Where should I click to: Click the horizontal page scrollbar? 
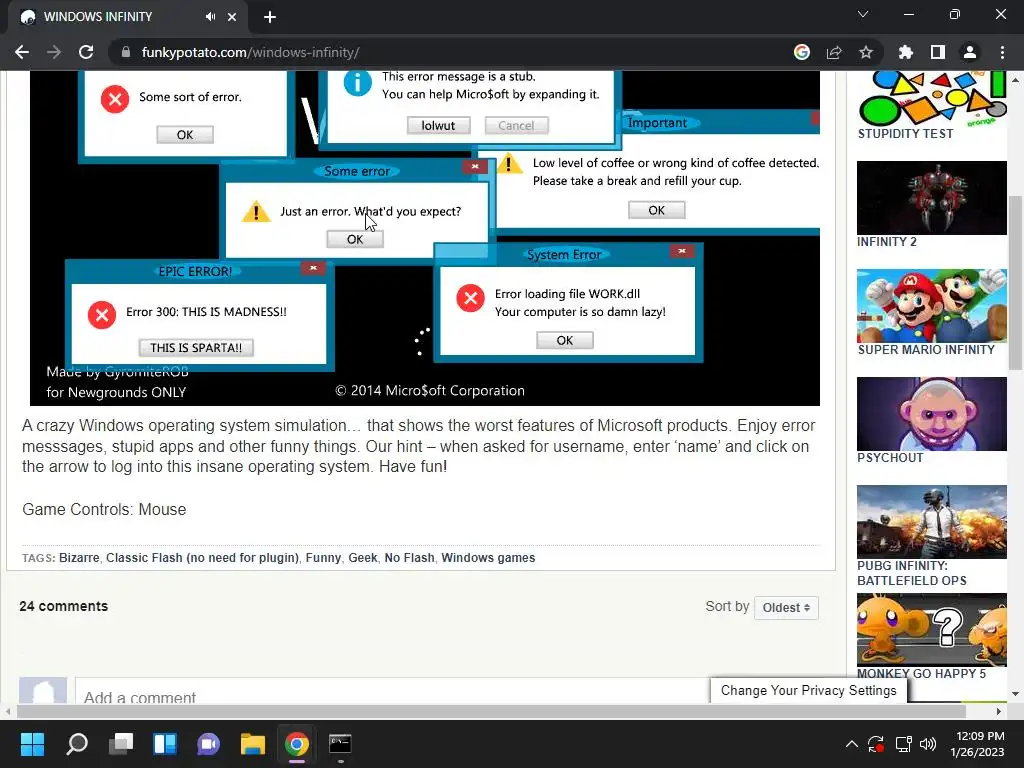[x=491, y=711]
